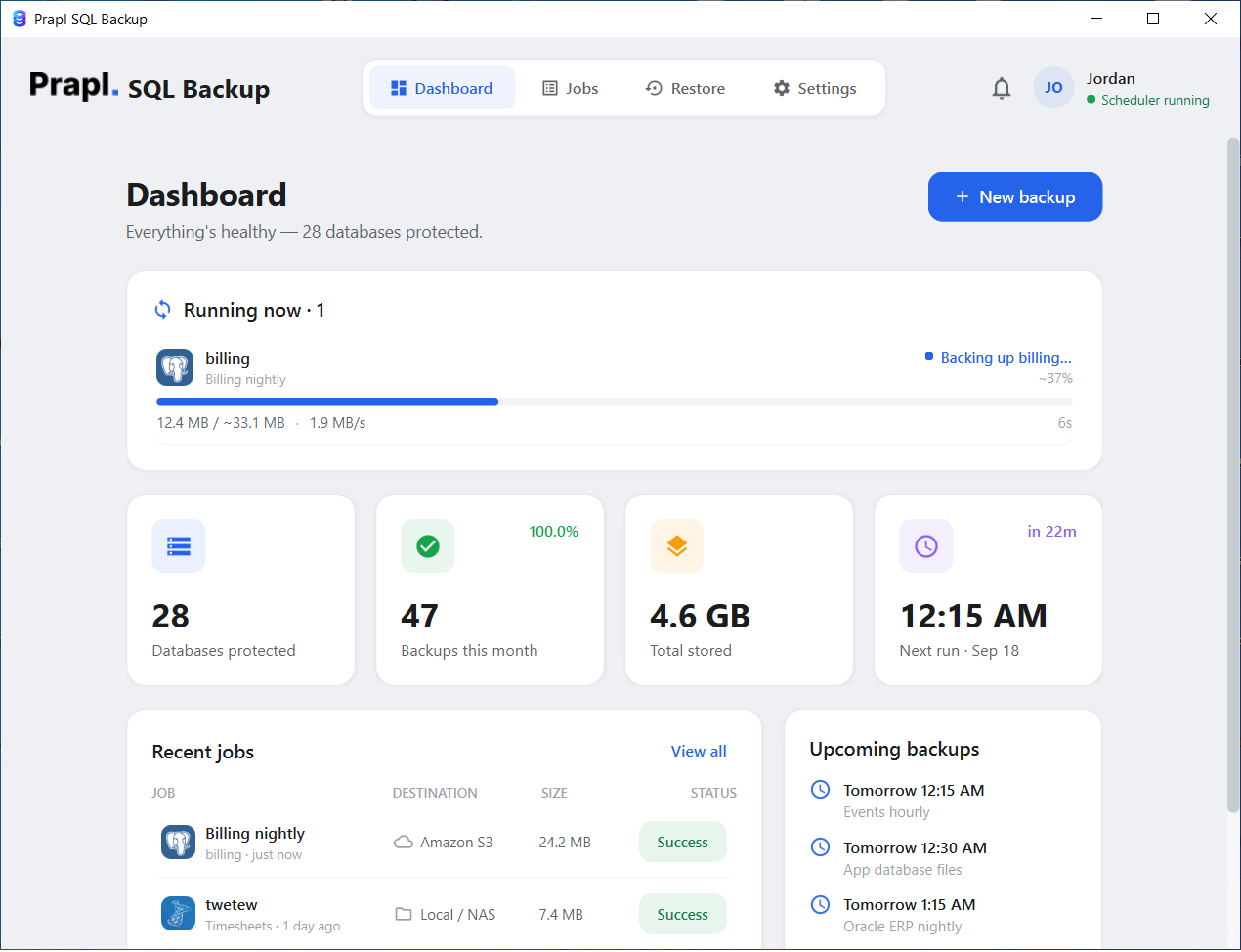This screenshot has width=1241, height=952.
Task: Open the notifications bell
Action: click(1002, 88)
